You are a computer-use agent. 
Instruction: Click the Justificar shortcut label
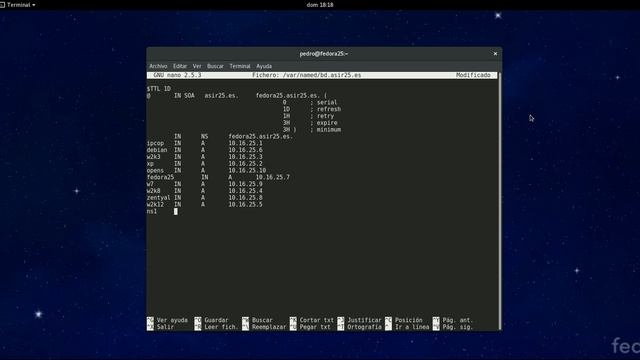[364, 320]
